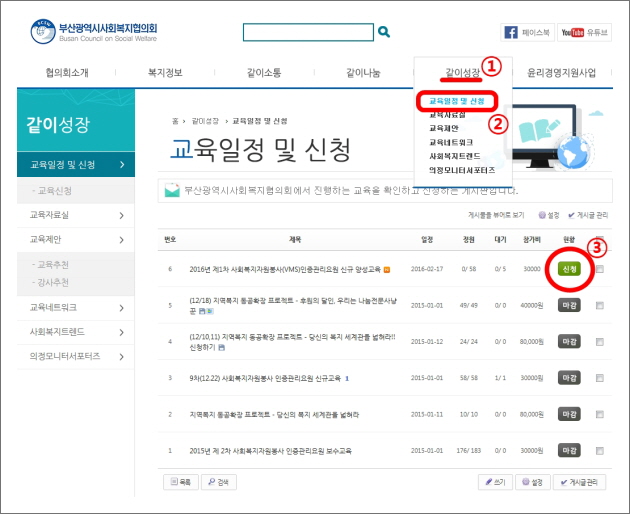Viewport: 630px width, 514px height.
Task: Open the 9차(12.22) 신규교육 post title
Action: pyautogui.click(x=265, y=378)
